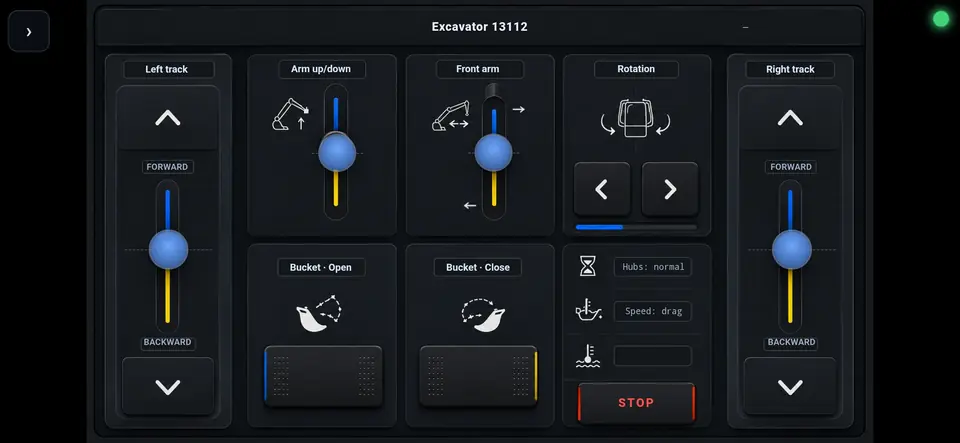Hit the red STOP button

coord(636,403)
